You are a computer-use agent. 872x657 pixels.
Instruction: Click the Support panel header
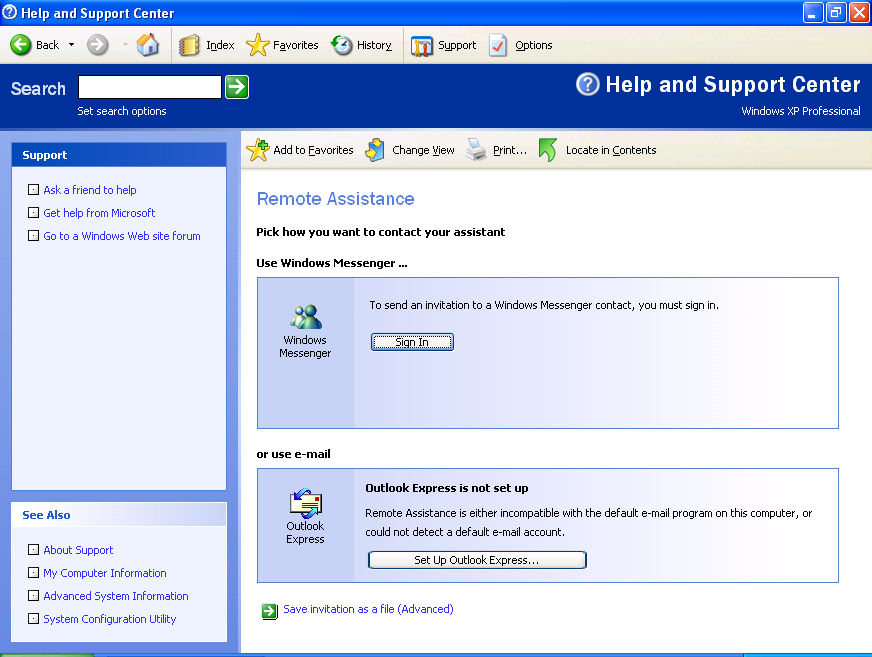pyautogui.click(x=119, y=155)
